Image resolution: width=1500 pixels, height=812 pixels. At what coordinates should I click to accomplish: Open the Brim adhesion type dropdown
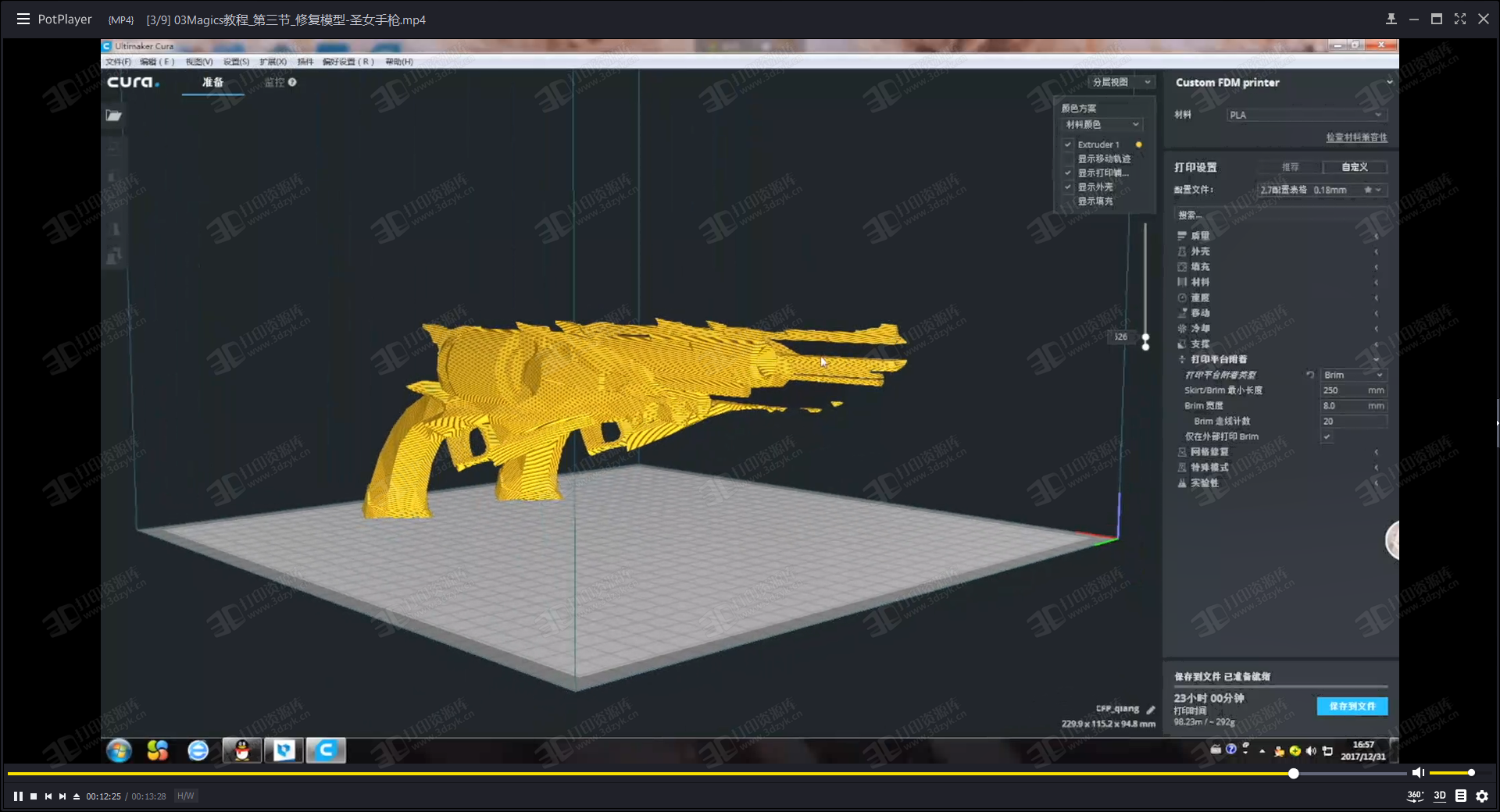click(1354, 375)
